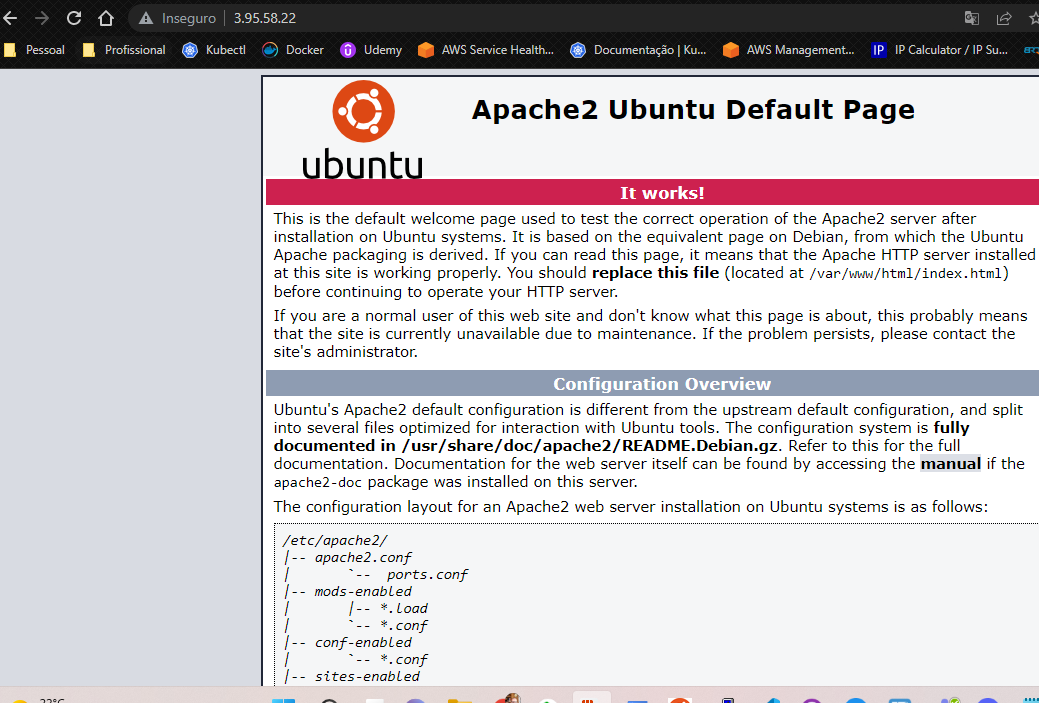Reload the Apache default page
The image size is (1039, 703).
point(74,18)
